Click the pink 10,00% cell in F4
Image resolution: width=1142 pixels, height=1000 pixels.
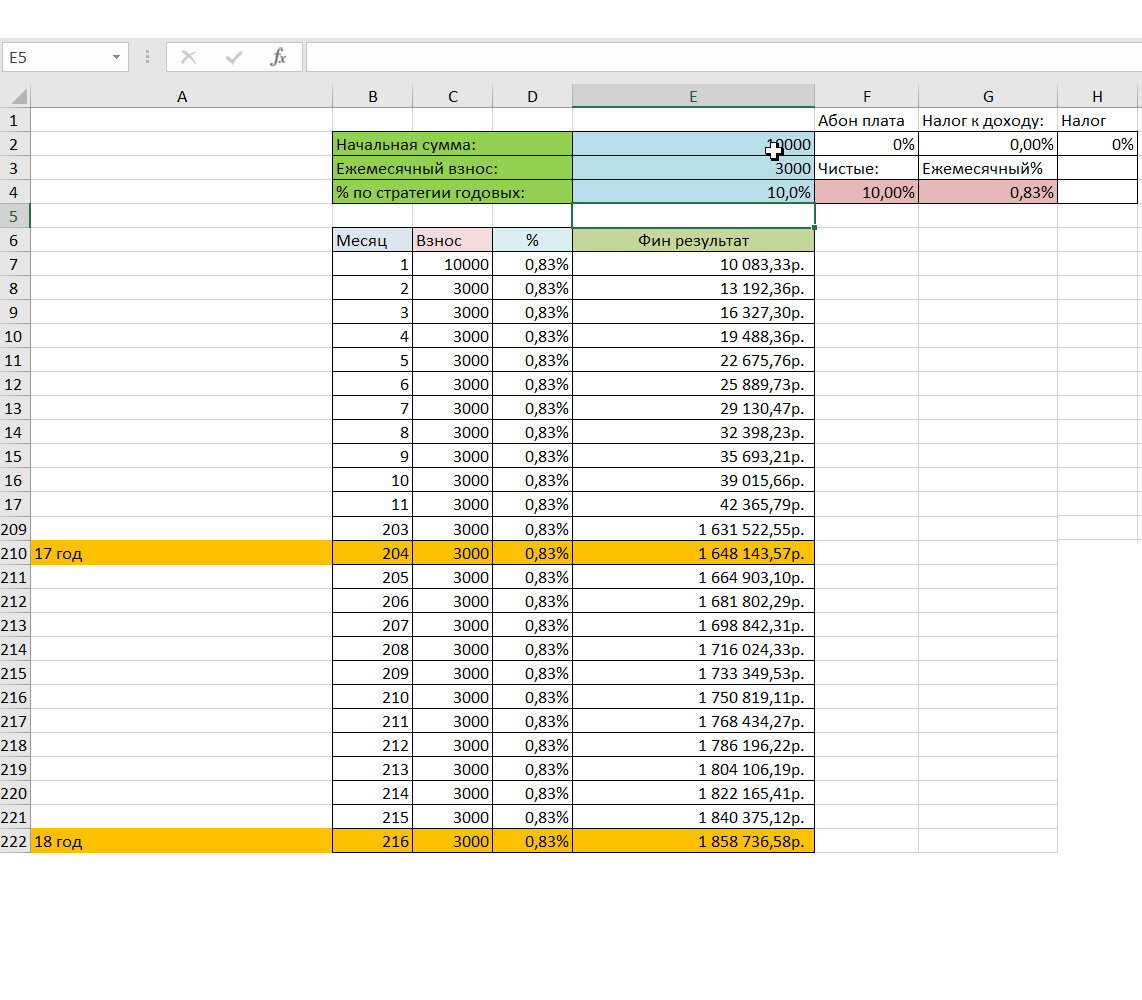(x=867, y=192)
